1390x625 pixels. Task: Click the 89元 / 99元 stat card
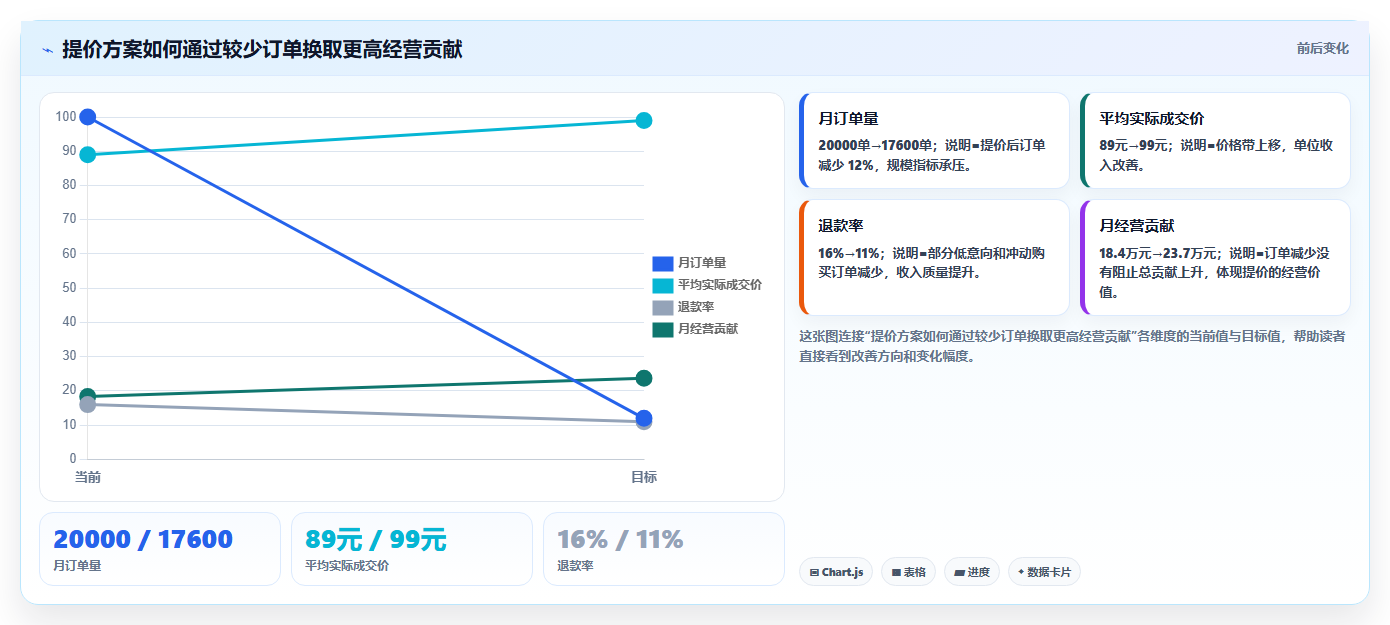412,549
